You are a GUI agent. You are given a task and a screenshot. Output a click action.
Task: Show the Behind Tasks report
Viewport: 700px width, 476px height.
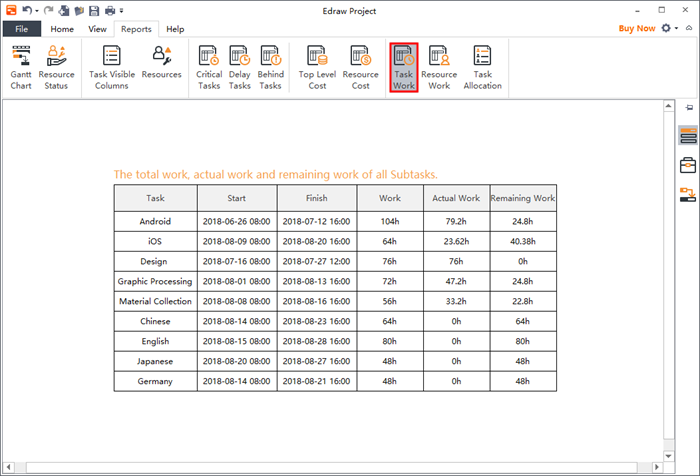coord(271,67)
